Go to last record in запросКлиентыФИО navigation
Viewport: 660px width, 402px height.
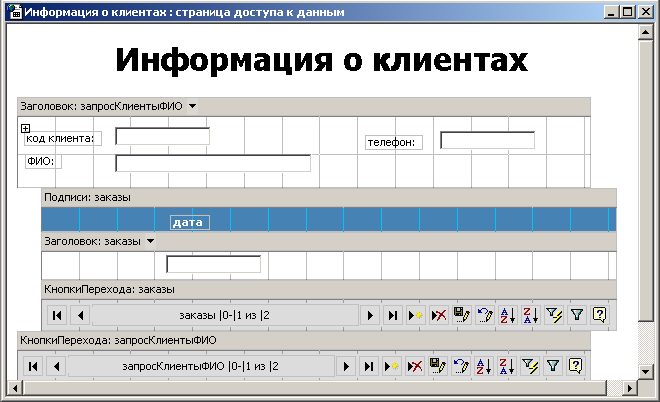[369, 366]
